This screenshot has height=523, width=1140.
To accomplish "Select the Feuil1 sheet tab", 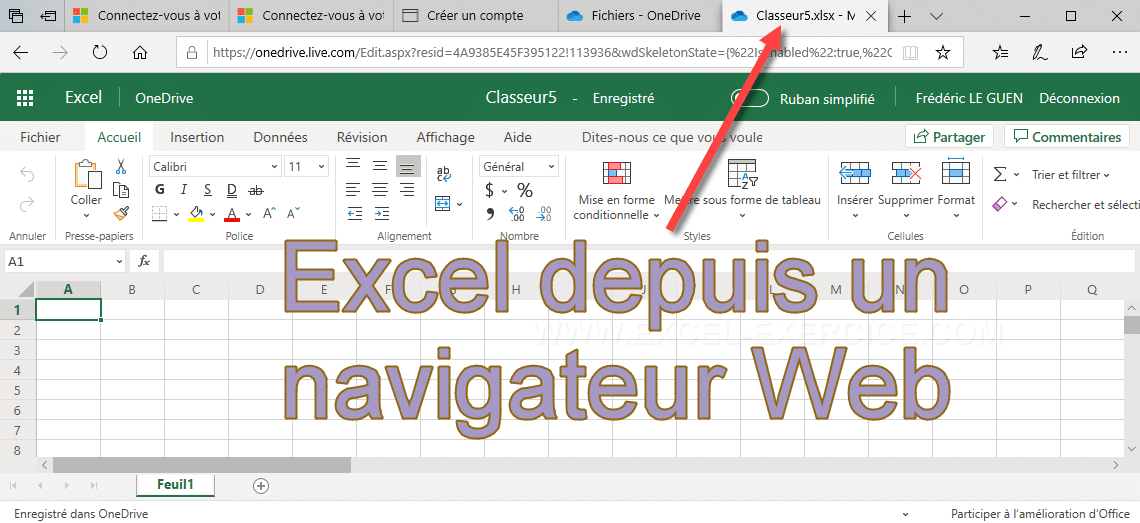I will [175, 484].
